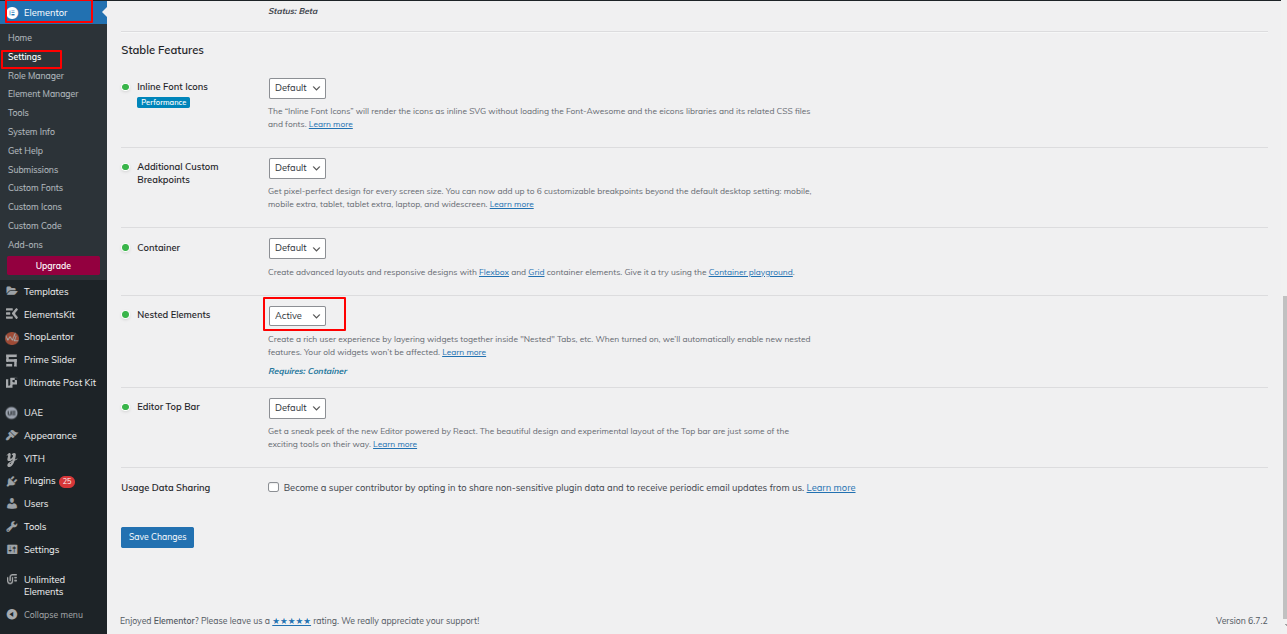Click the Version 6.7.2 text
The image size is (1287, 634).
[x=1242, y=621]
